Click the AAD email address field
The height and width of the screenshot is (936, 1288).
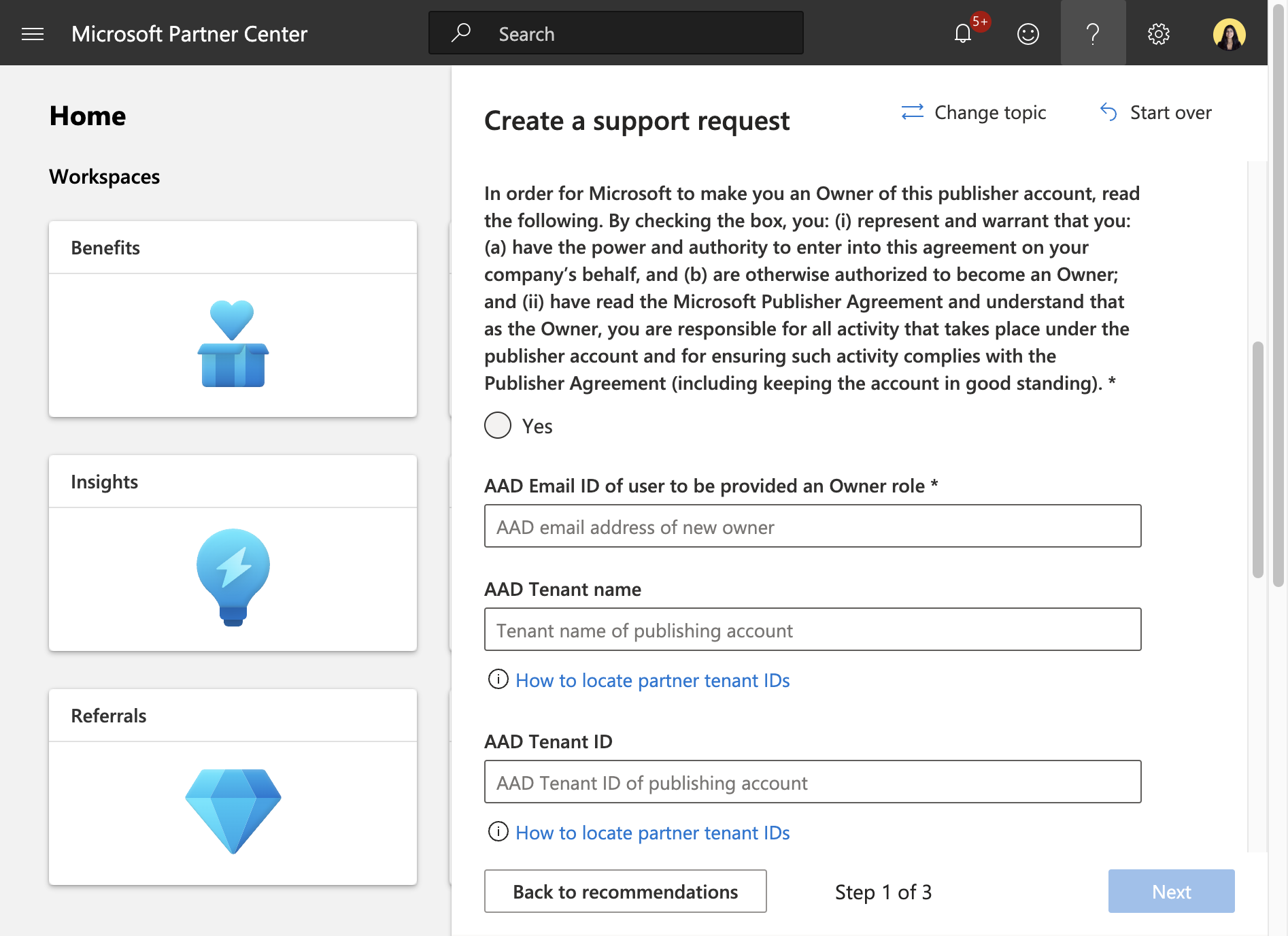click(x=813, y=526)
